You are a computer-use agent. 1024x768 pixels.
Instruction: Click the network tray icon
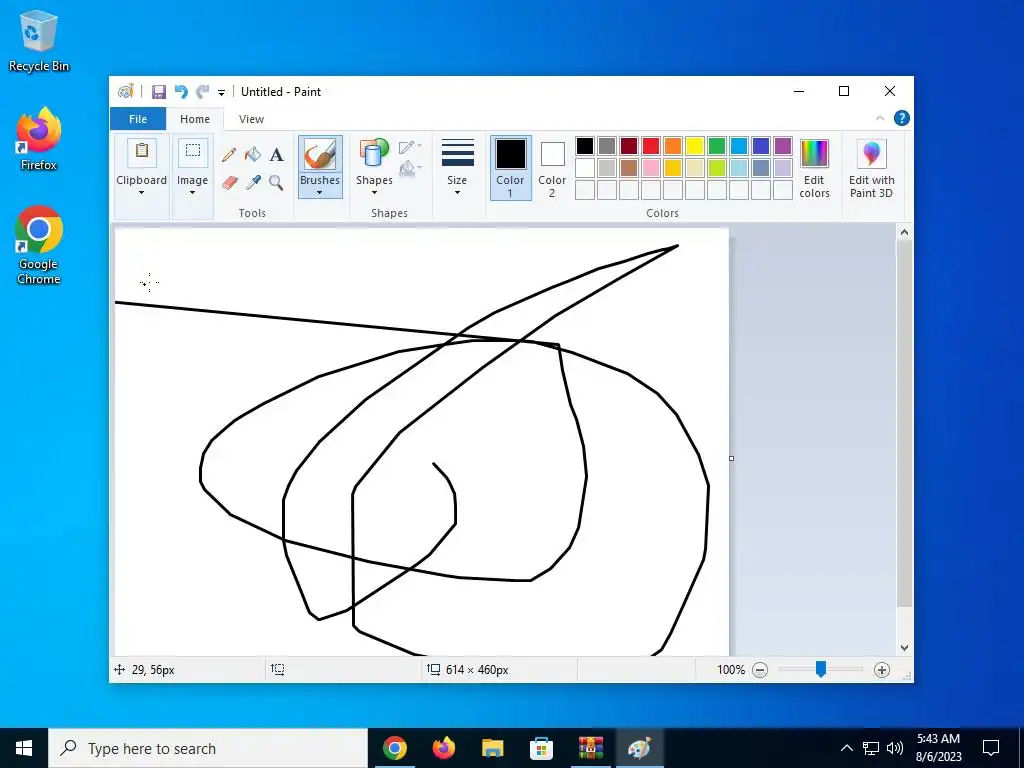pos(871,748)
